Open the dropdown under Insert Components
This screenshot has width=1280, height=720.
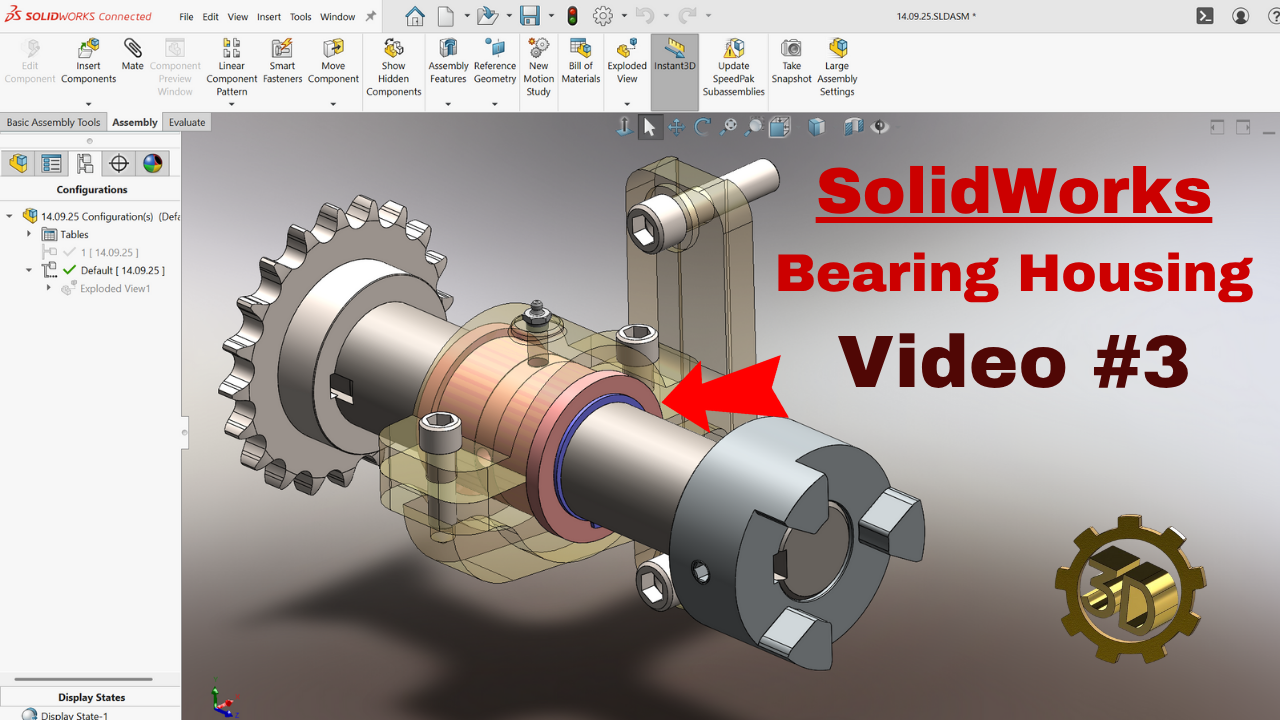click(x=88, y=104)
